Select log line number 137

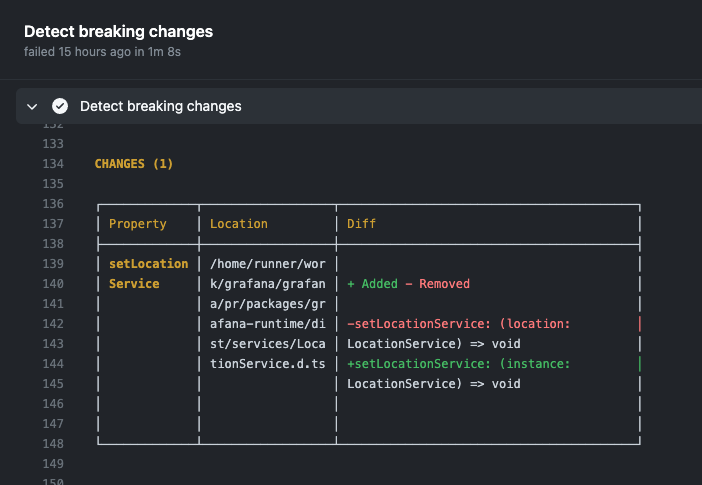[53, 224]
